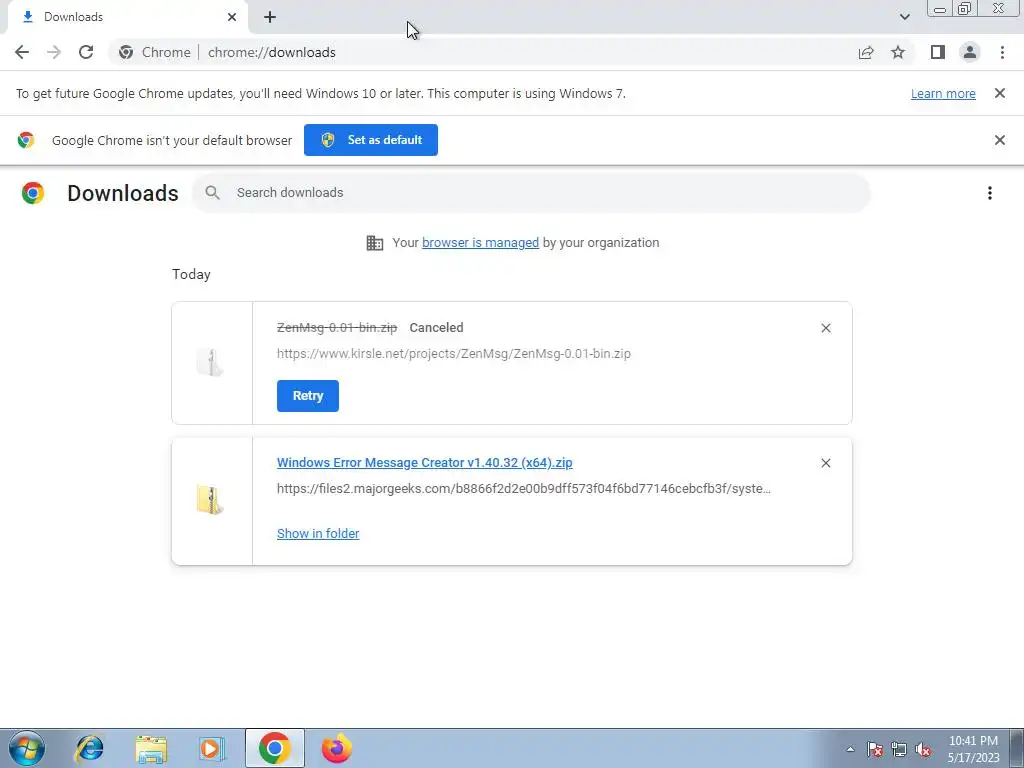
Task: Show Windows Error Message Creator in folder
Action: tap(318, 534)
